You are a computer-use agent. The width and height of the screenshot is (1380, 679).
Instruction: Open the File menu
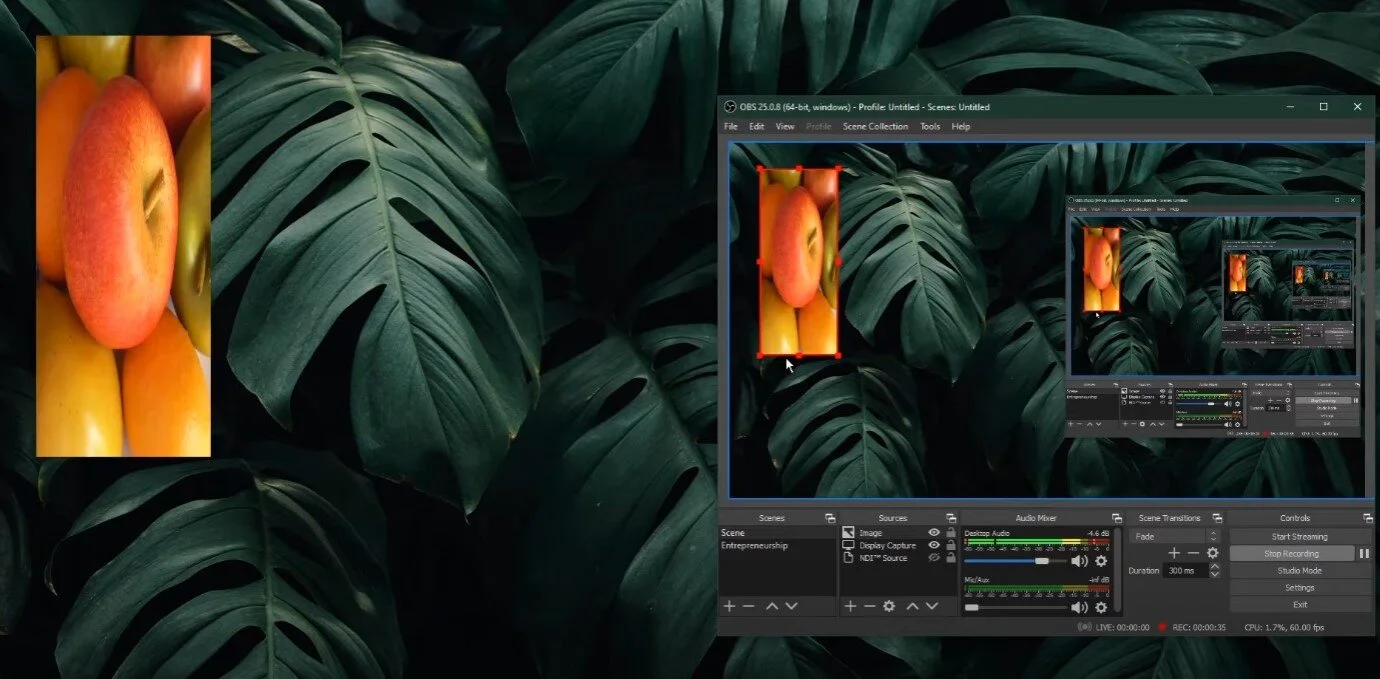(731, 126)
